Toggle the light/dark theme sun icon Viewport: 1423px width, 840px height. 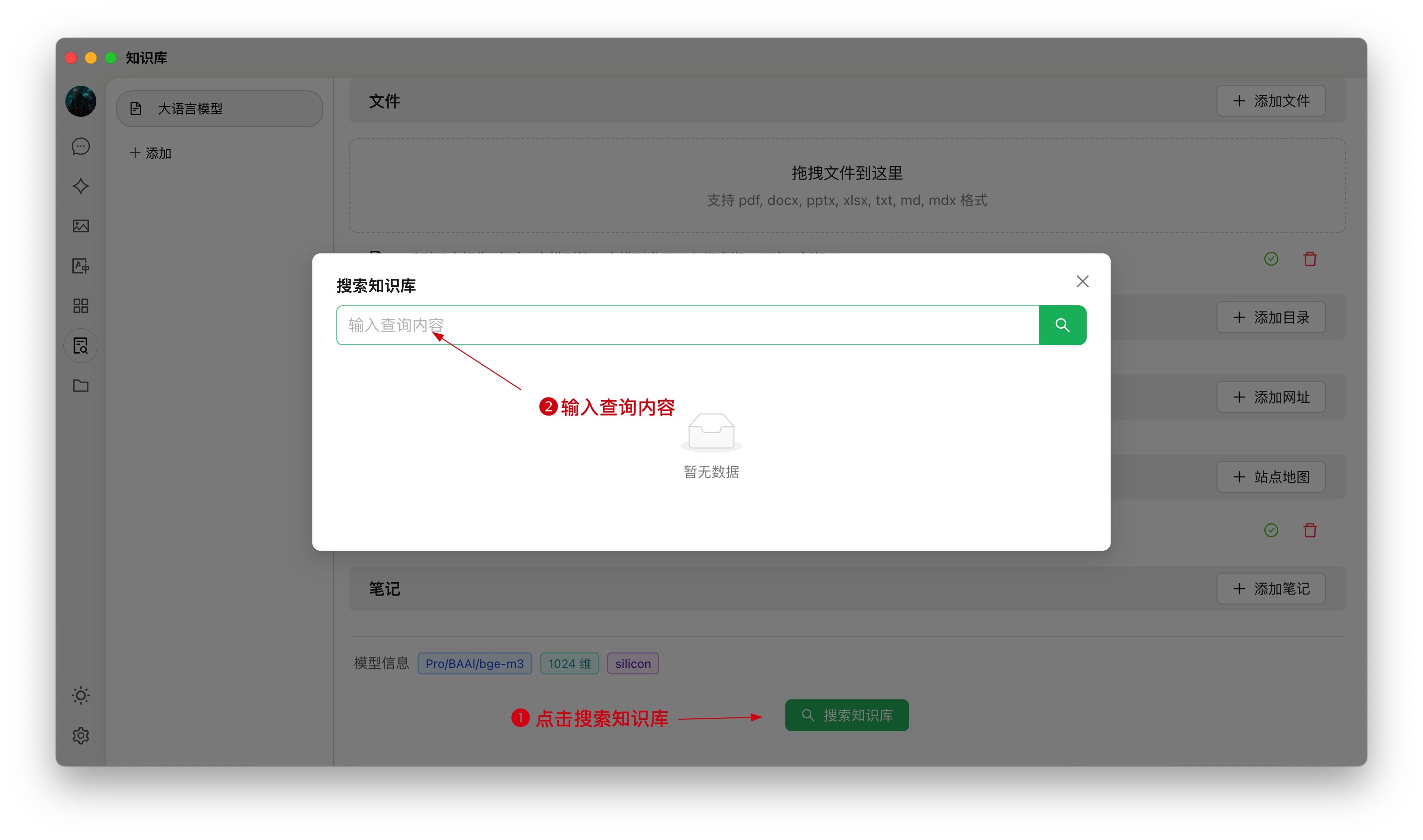(81, 695)
